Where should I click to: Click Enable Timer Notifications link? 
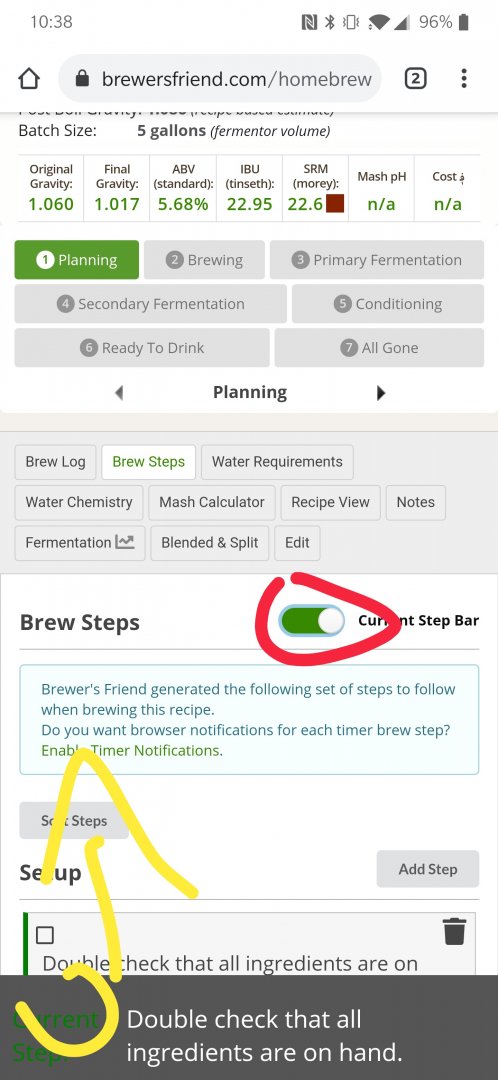[x=132, y=750]
